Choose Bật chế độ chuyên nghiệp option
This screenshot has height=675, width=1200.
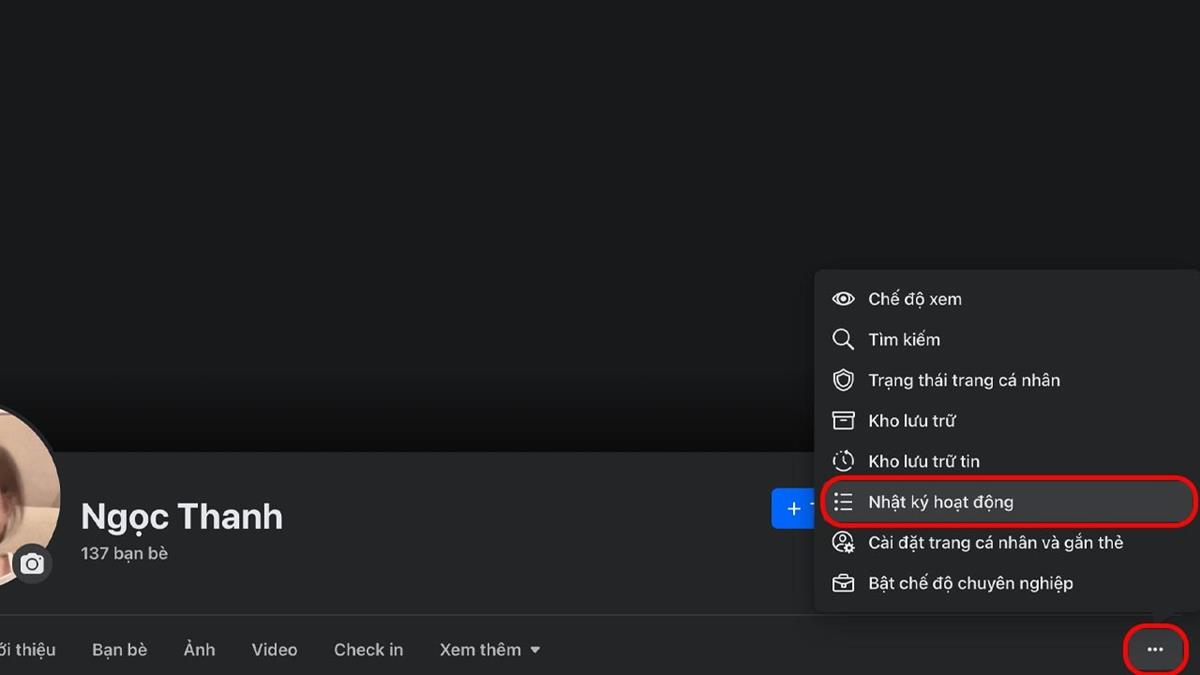tap(970, 583)
